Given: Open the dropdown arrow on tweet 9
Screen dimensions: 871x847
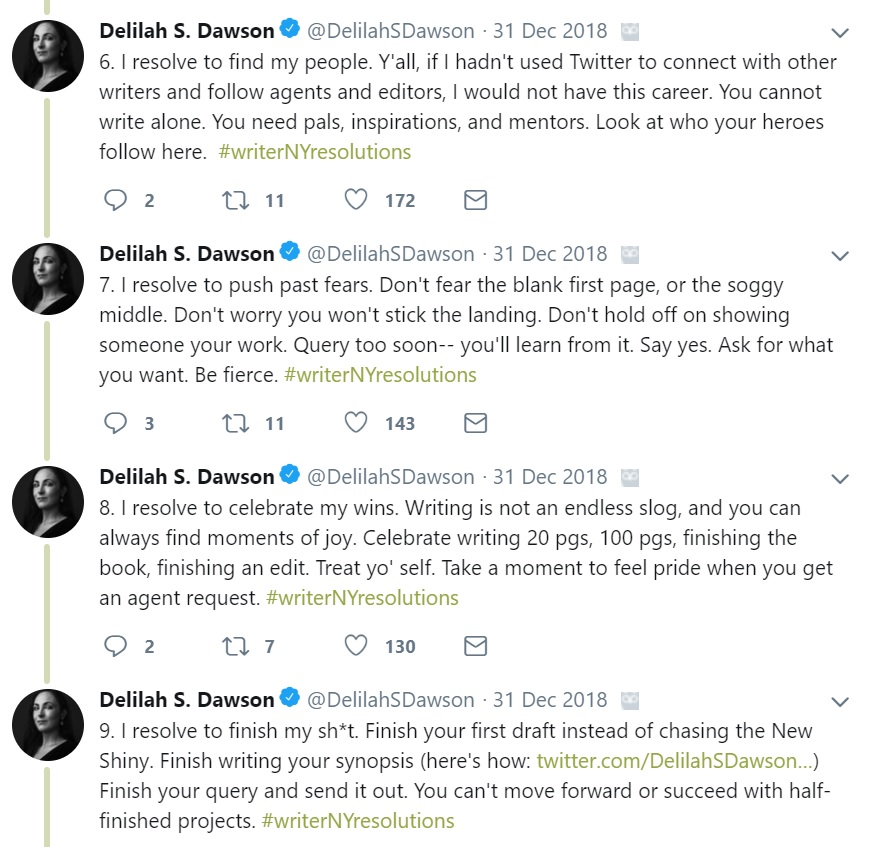Looking at the screenshot, I should pyautogui.click(x=840, y=701).
